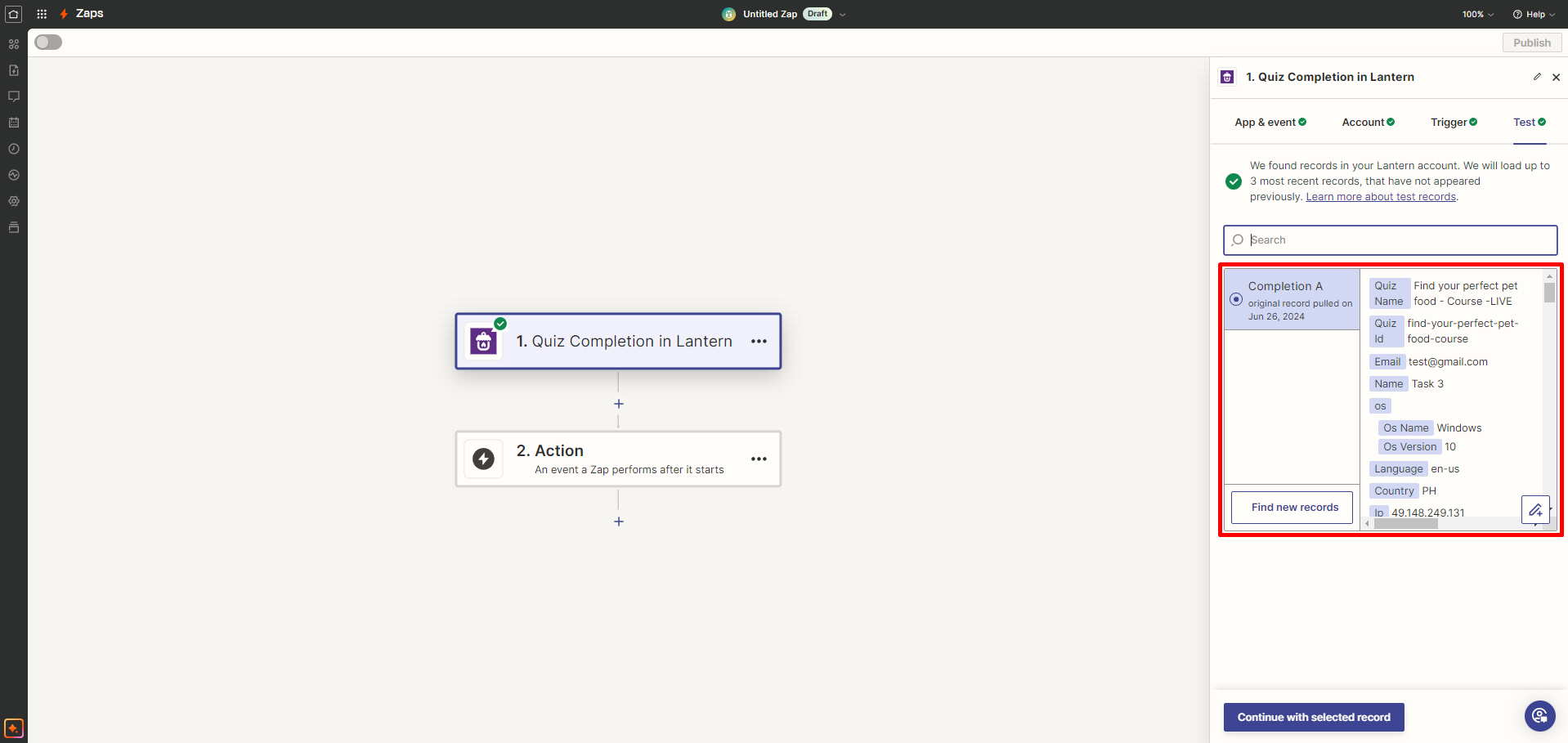Click the Language field label

[x=1398, y=469]
